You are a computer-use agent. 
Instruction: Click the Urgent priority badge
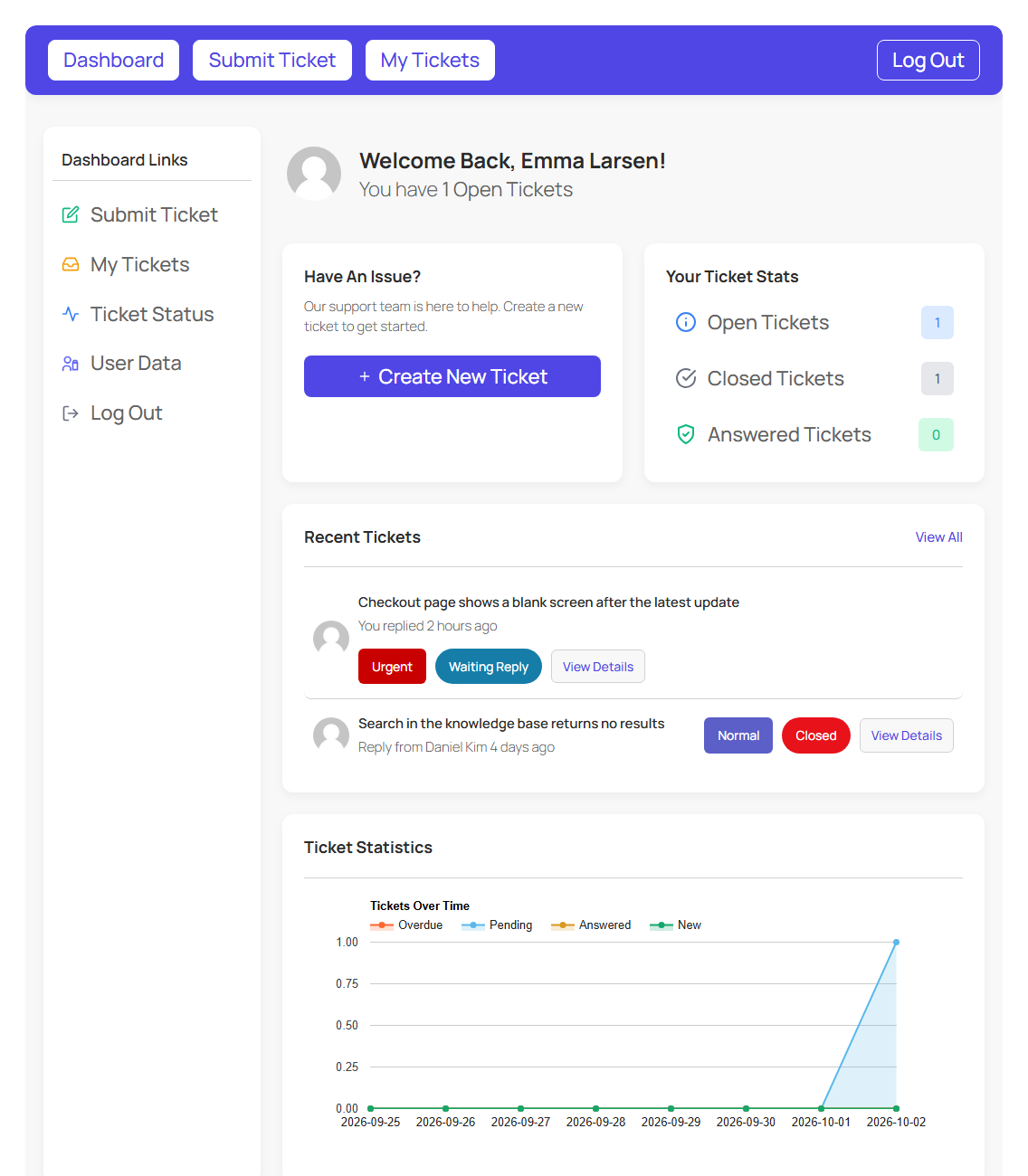coord(392,667)
